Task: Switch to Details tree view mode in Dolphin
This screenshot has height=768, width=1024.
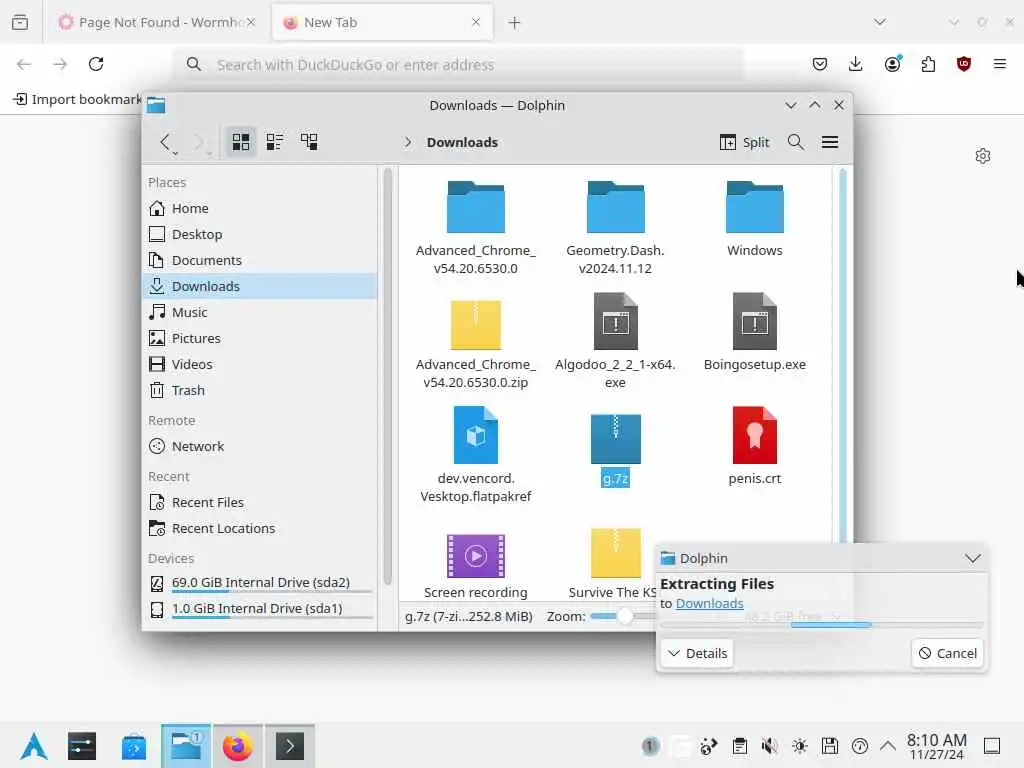Action: [309, 142]
